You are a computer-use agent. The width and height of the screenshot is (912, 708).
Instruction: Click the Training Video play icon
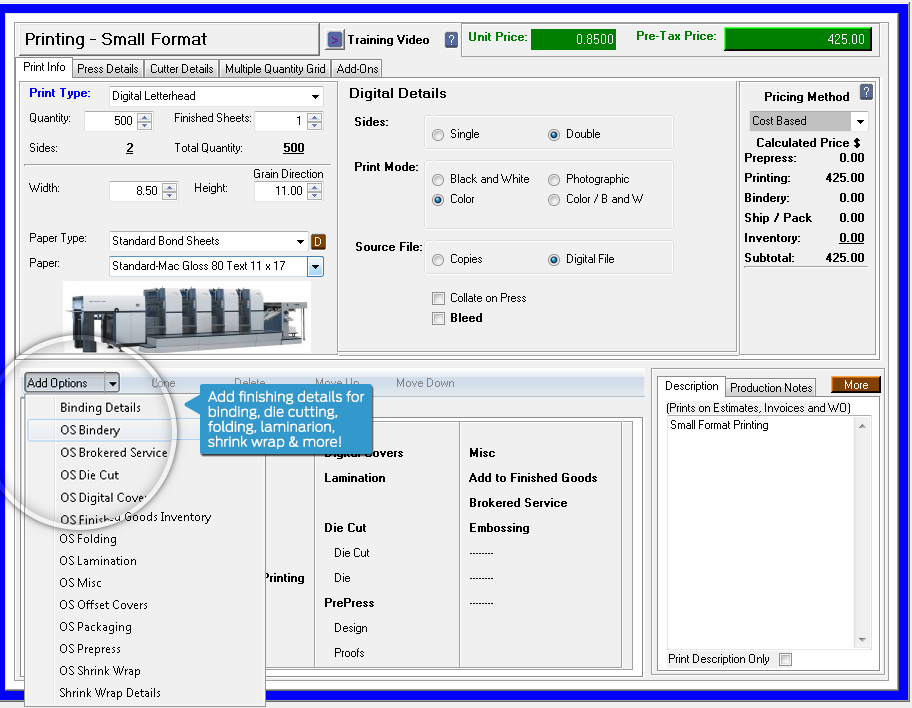334,40
